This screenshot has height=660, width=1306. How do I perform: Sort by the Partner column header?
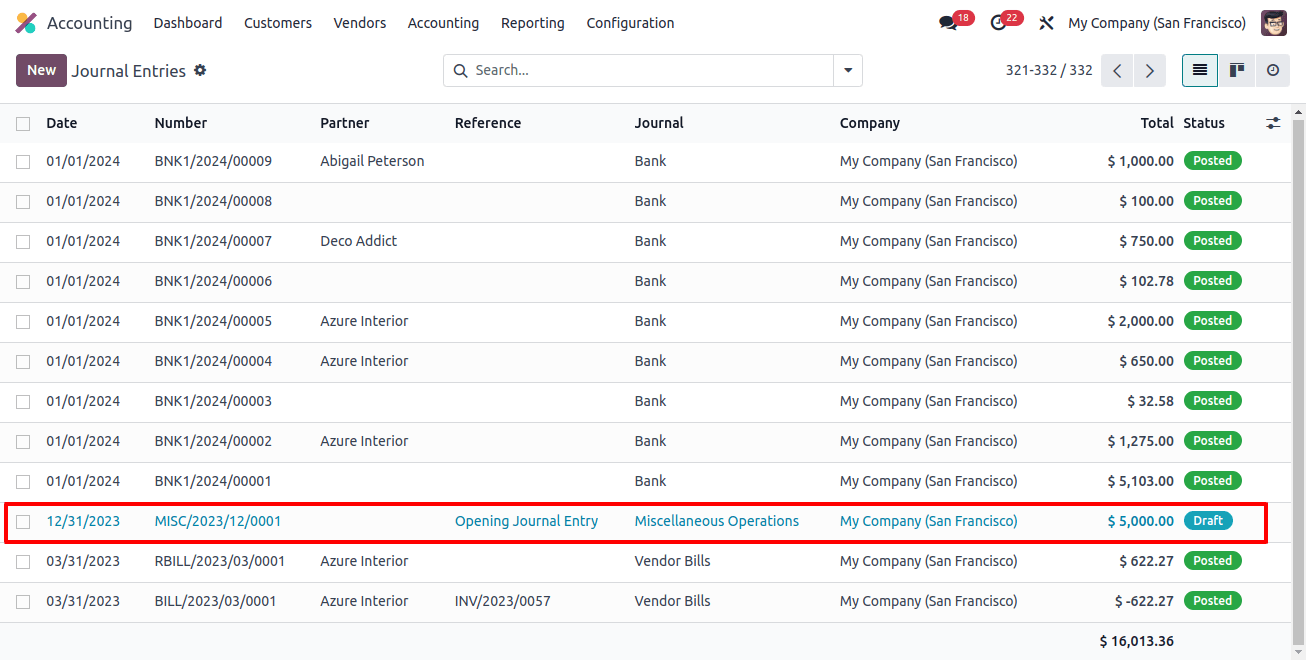coord(345,123)
